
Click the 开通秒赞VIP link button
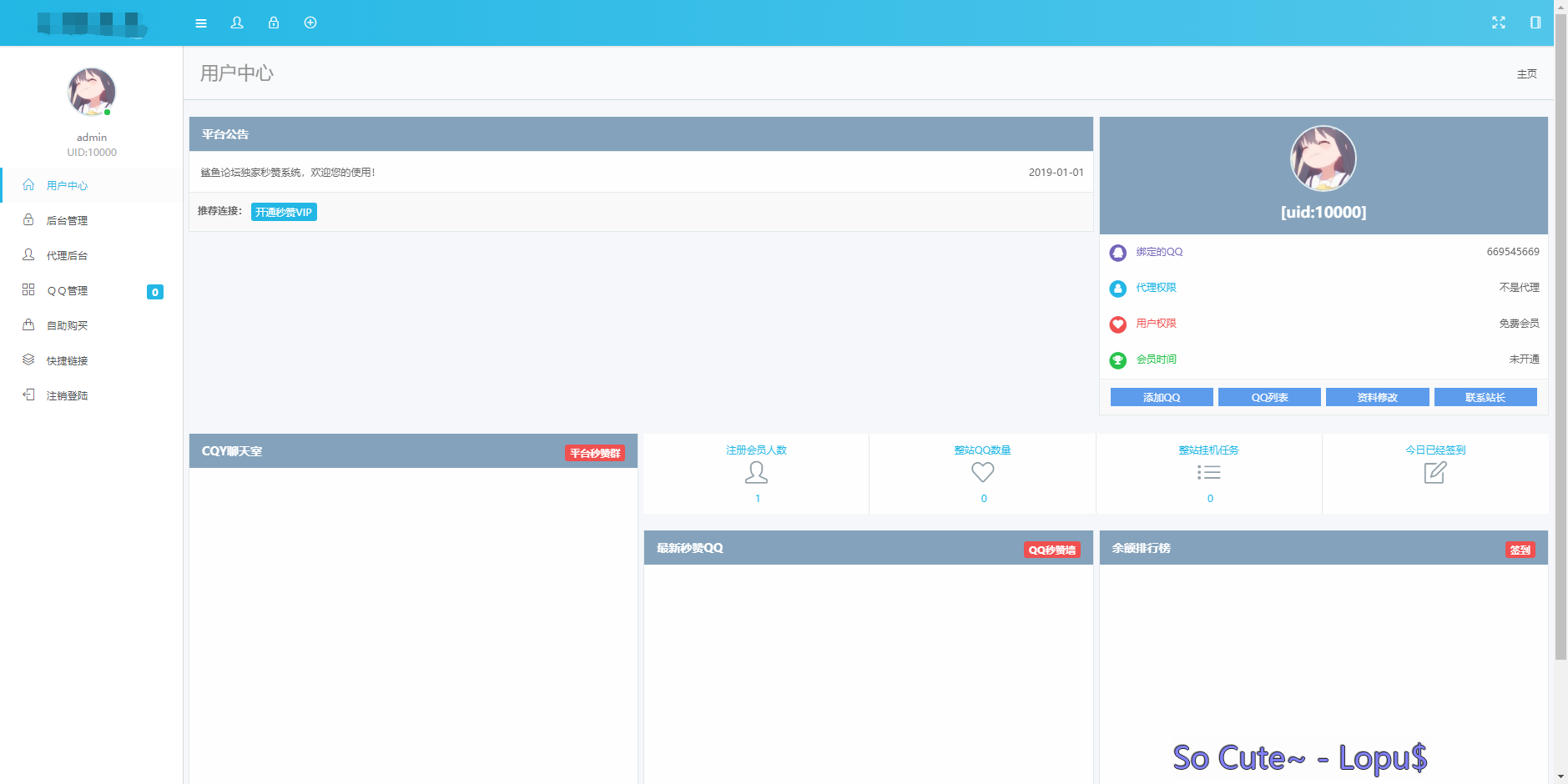(284, 212)
